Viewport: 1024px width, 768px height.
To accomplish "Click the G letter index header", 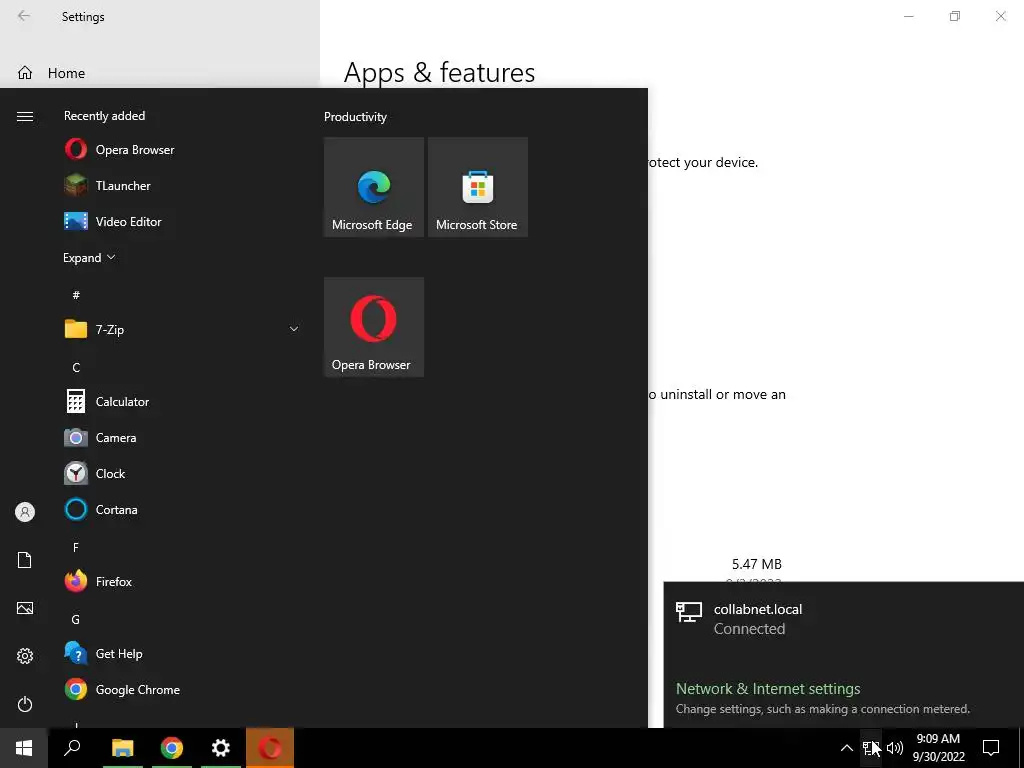I will (x=76, y=619).
